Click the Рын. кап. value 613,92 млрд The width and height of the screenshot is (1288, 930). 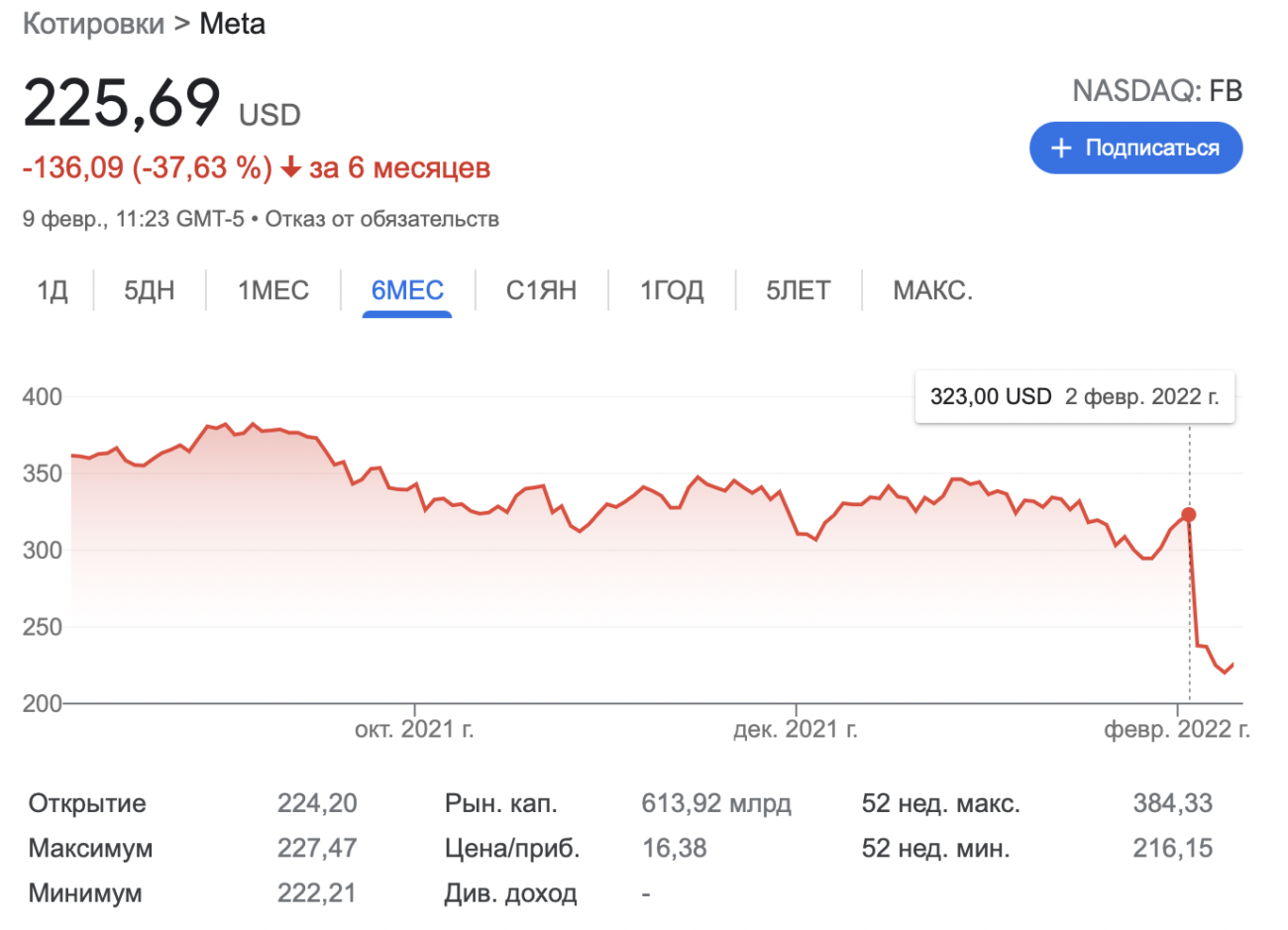point(716,803)
